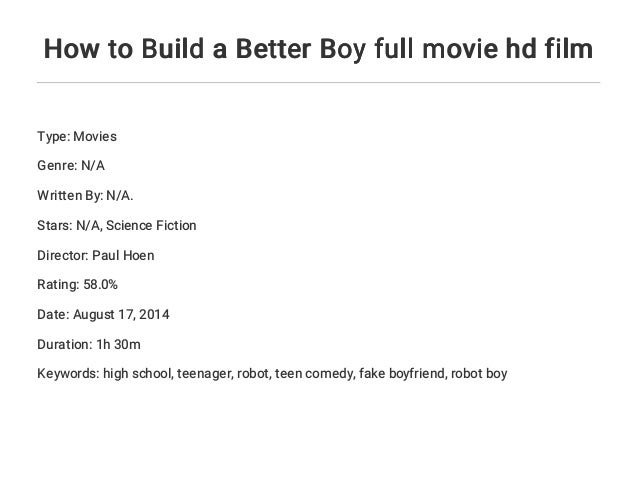Click the 'Stars: N/A, Science Fiction' line
Screen dimensions: 638x479
(117, 225)
